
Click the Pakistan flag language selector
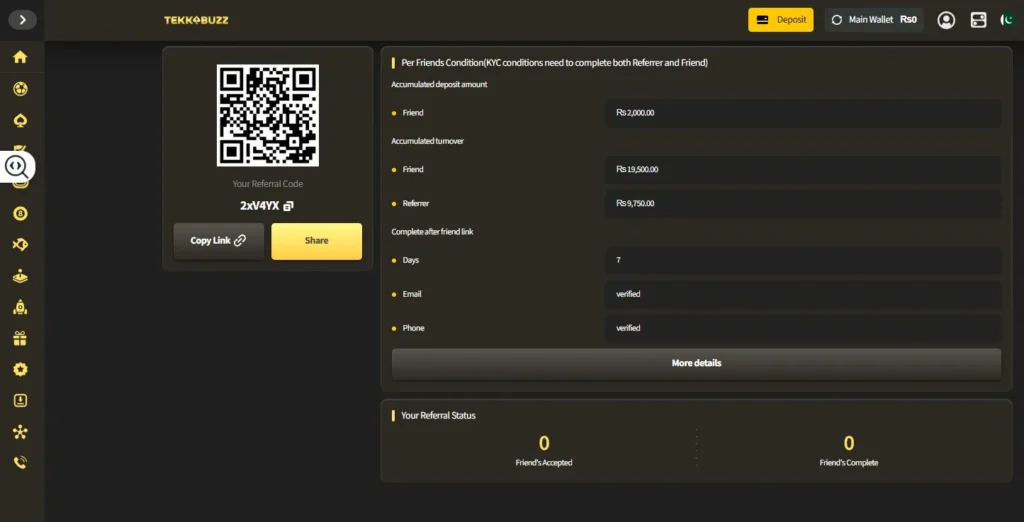[x=1008, y=20]
